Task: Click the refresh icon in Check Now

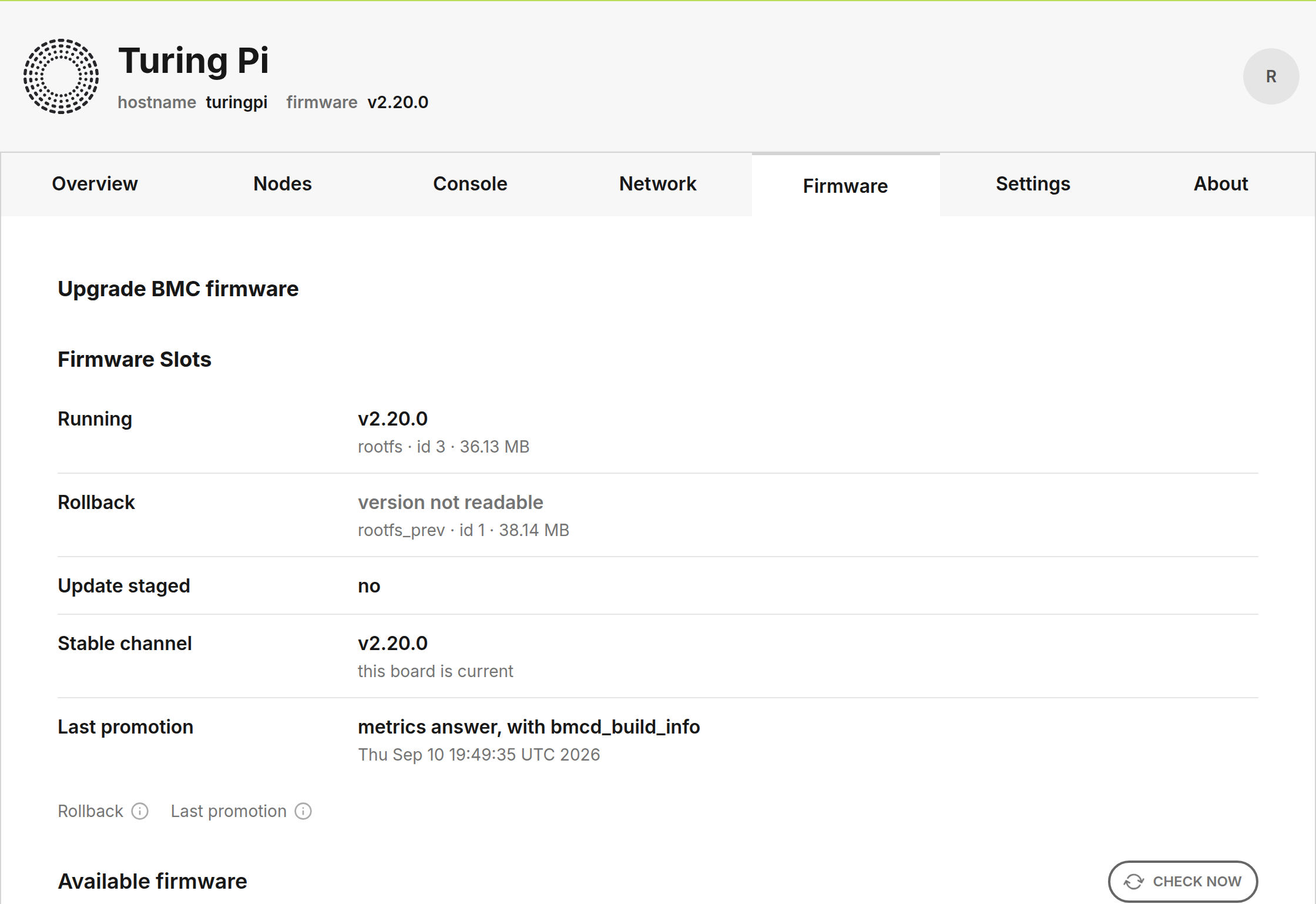Action: pyautogui.click(x=1133, y=882)
